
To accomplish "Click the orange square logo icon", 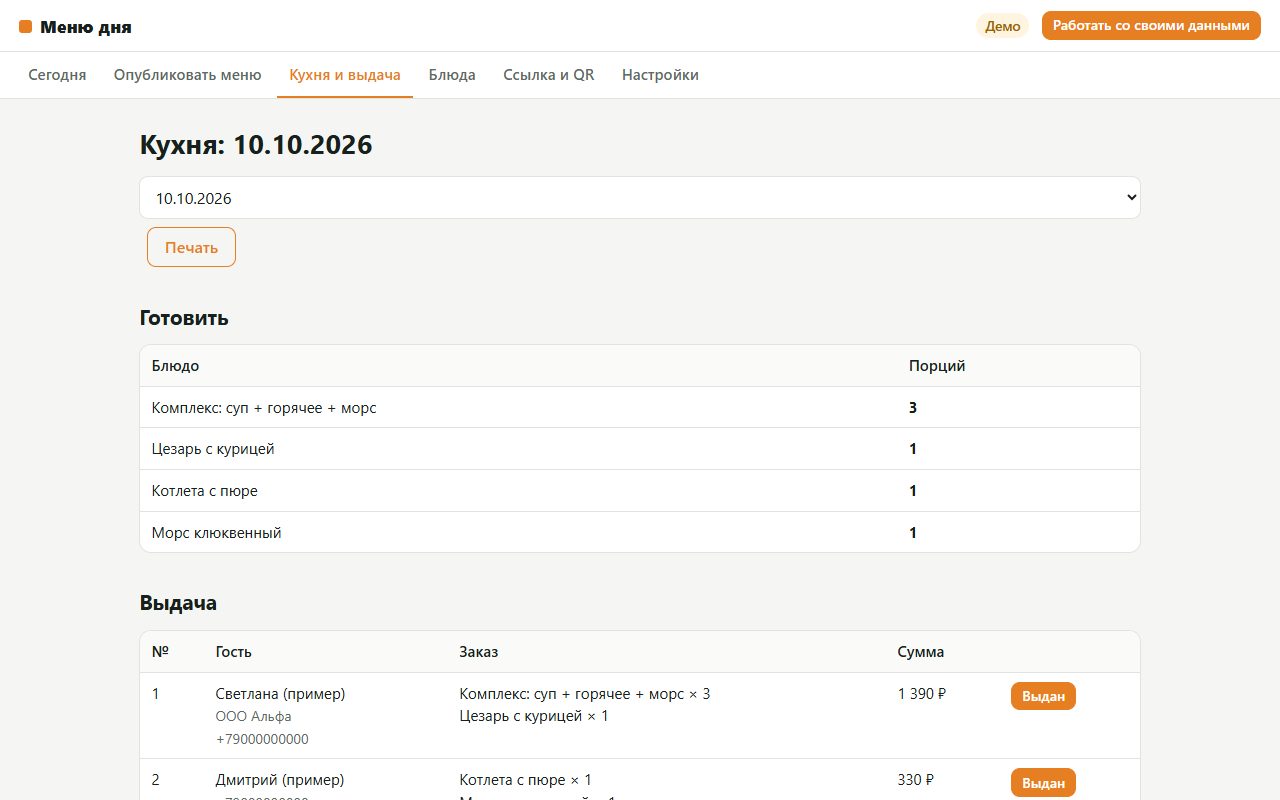I will (x=26, y=27).
